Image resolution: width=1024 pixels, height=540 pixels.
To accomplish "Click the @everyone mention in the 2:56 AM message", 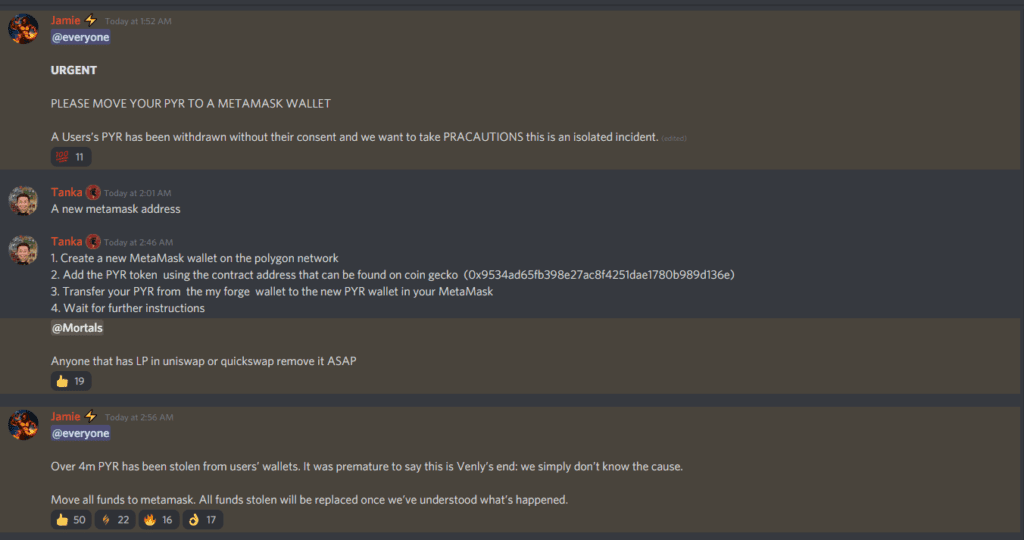I will tap(80, 433).
